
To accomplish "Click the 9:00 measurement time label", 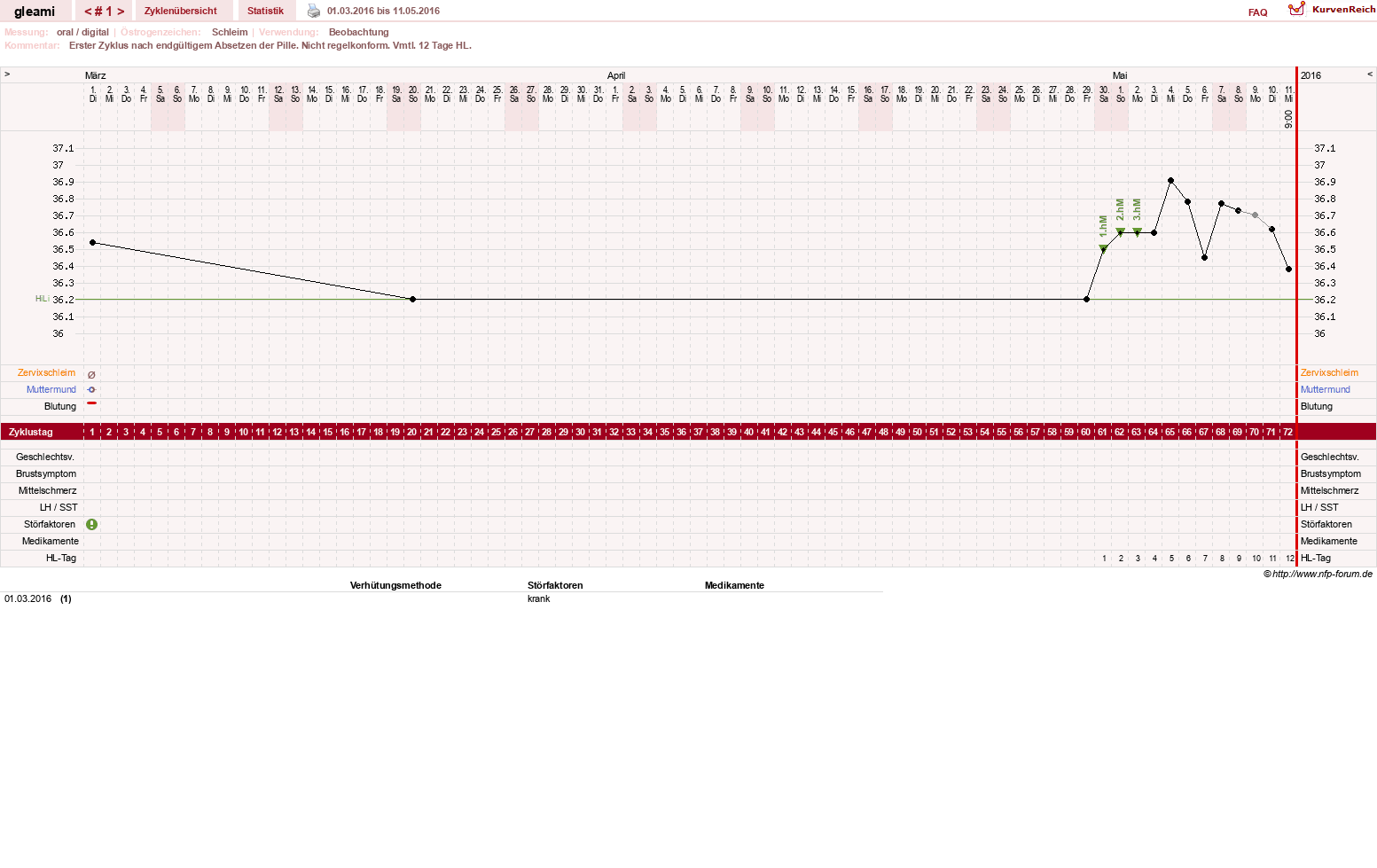I will pyautogui.click(x=1289, y=119).
